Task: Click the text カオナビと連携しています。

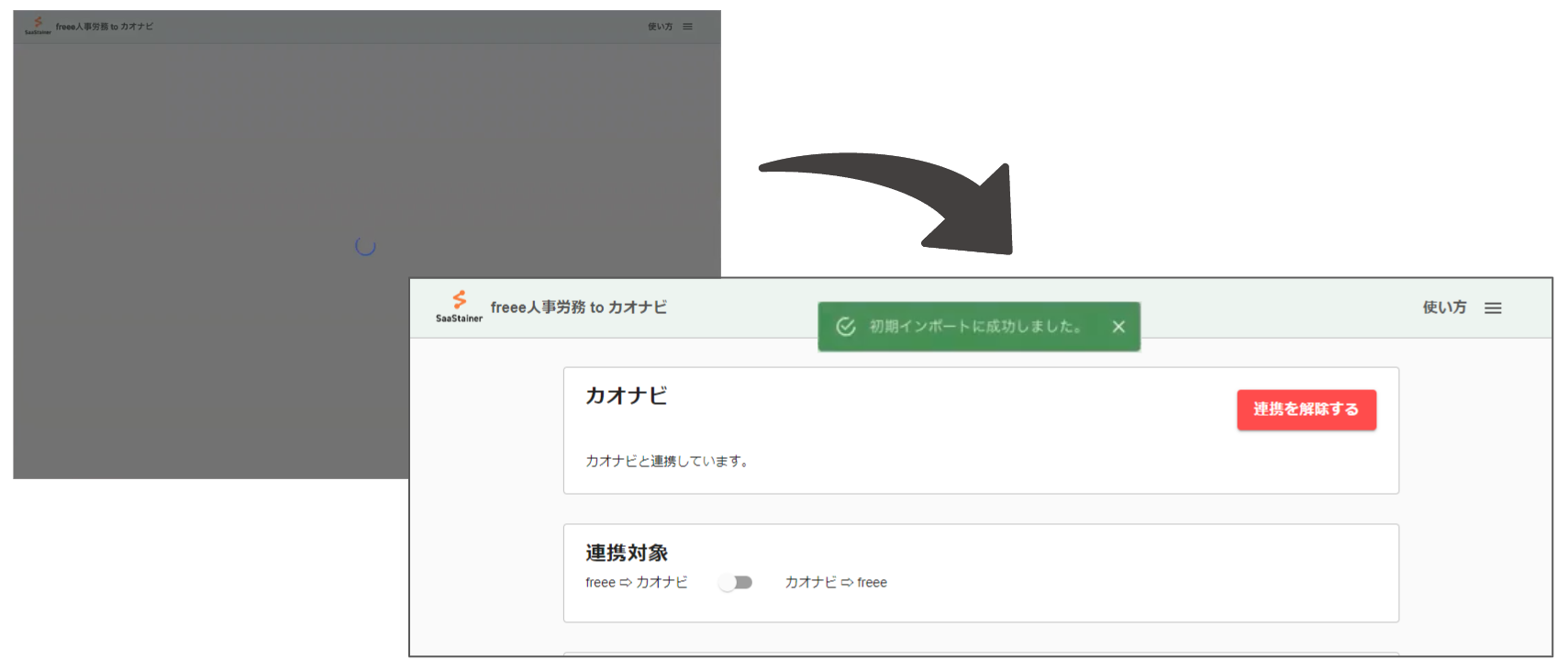Action: click(670, 462)
